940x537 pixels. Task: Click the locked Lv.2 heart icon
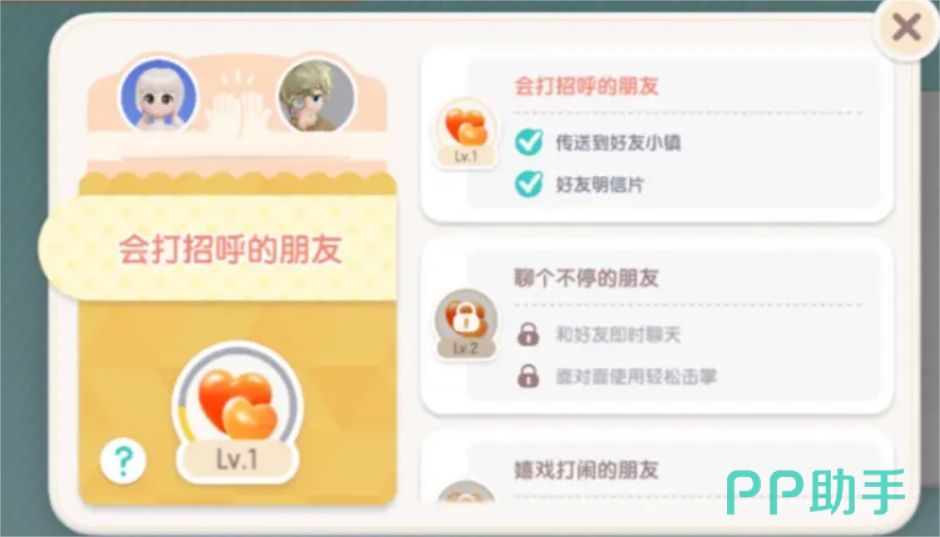click(466, 325)
